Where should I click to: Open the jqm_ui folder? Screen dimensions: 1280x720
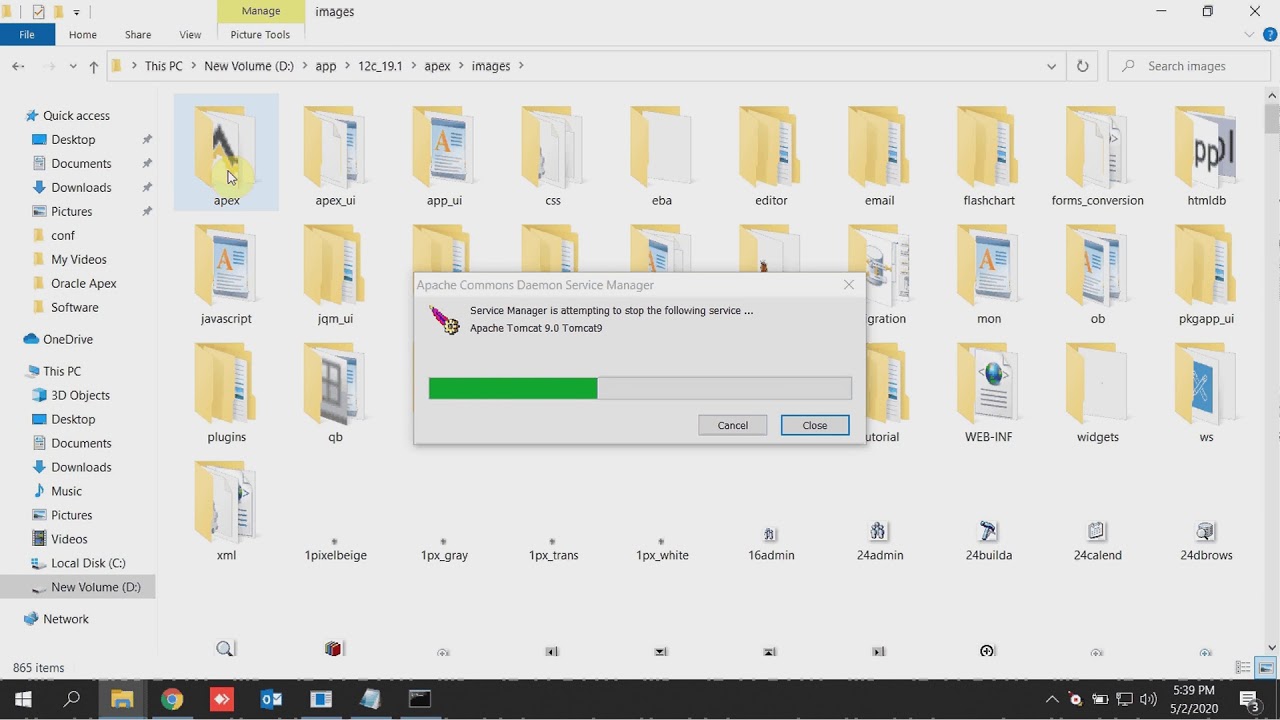pos(335,272)
